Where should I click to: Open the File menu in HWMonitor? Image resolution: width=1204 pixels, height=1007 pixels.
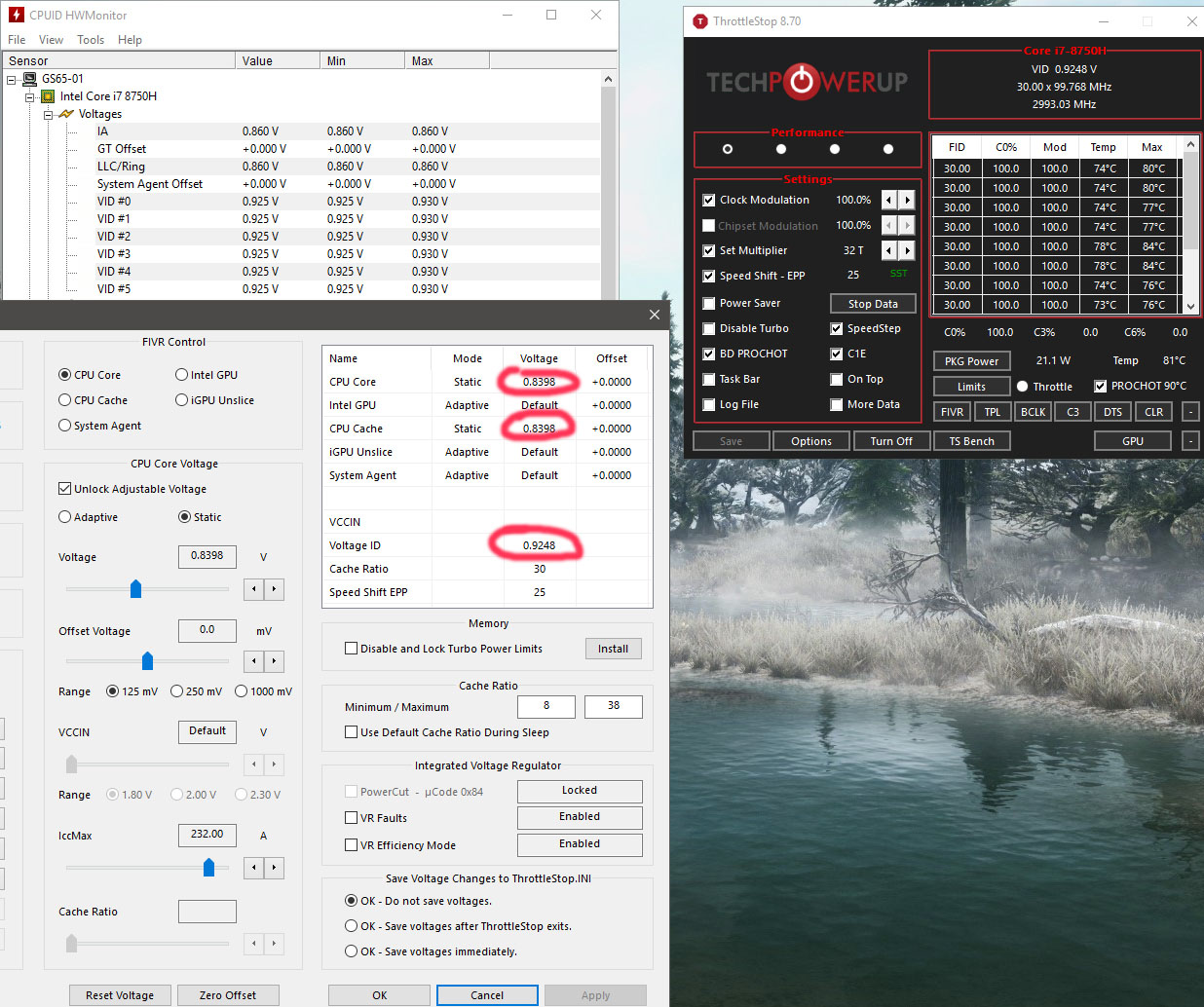[x=17, y=40]
